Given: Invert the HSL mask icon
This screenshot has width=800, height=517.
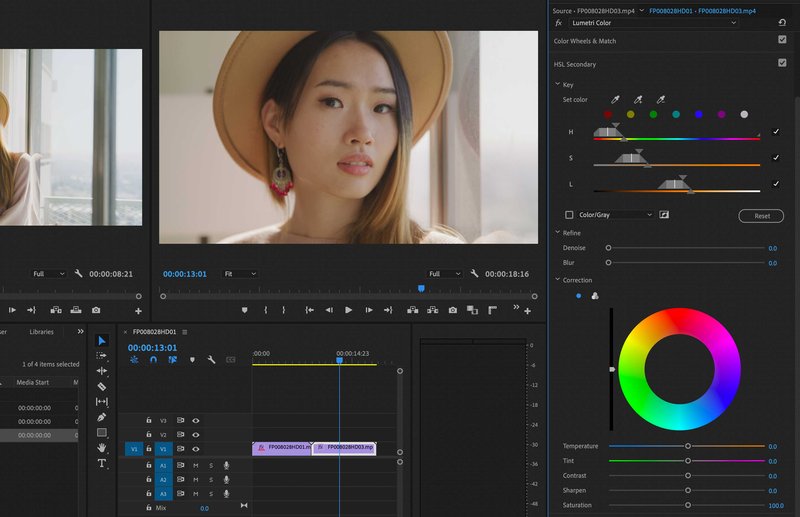Looking at the screenshot, I should [x=664, y=215].
